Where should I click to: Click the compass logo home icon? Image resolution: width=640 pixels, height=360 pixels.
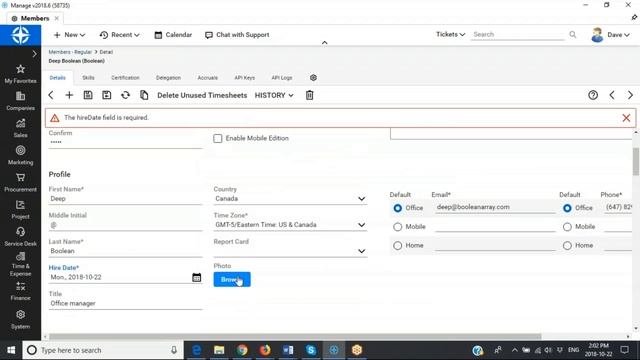pyautogui.click(x=20, y=35)
